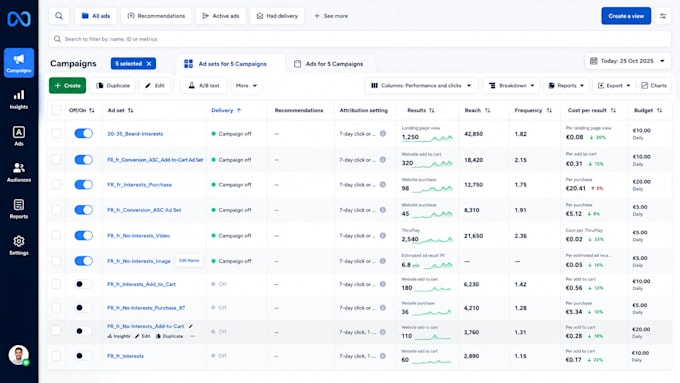Screen dimensions: 680x383
Task: Click the info icon for 20-35_Beard-Interests attribution
Action: [383, 134]
